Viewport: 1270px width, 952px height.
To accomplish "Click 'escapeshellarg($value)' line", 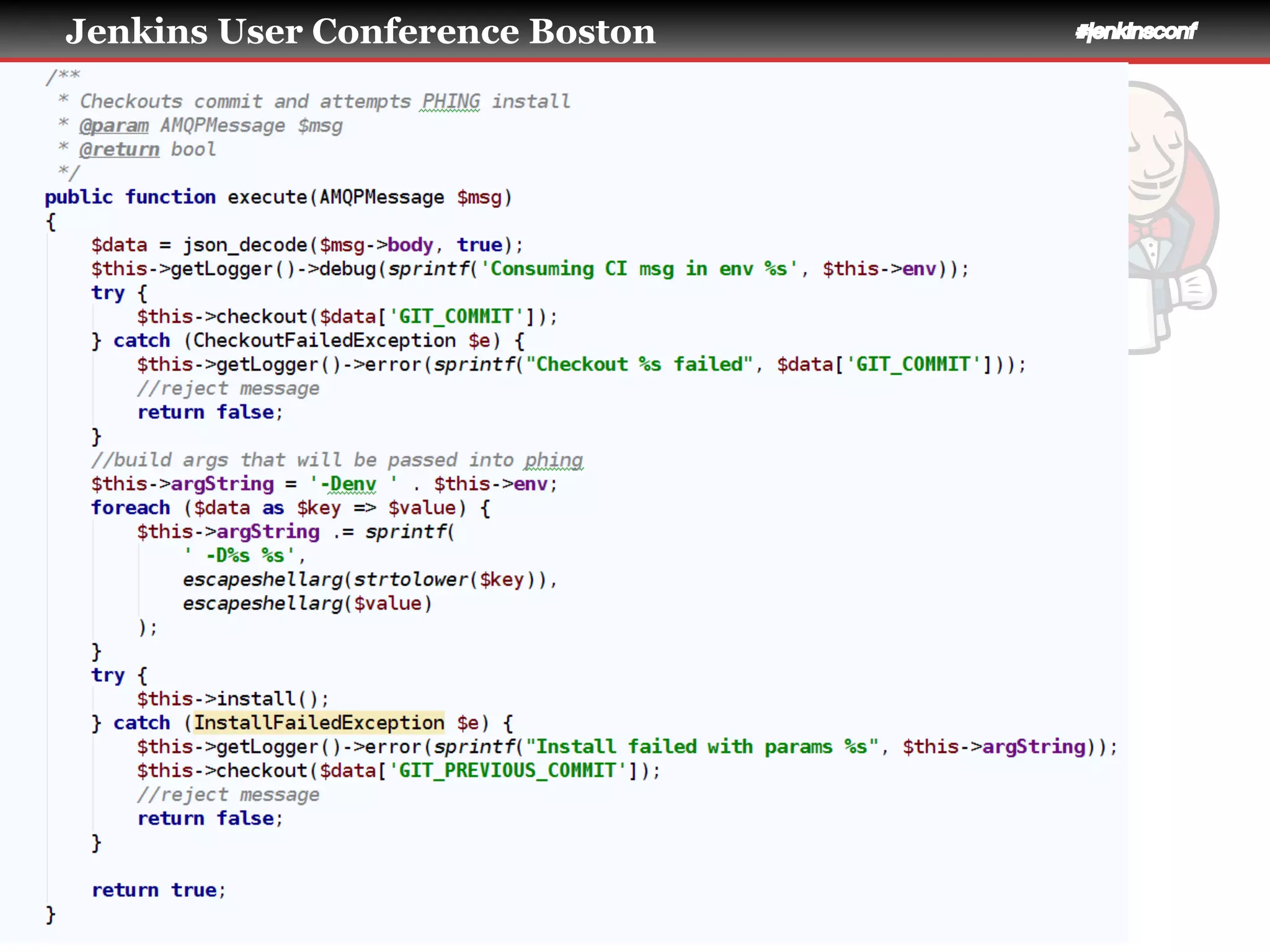I will point(307,603).
